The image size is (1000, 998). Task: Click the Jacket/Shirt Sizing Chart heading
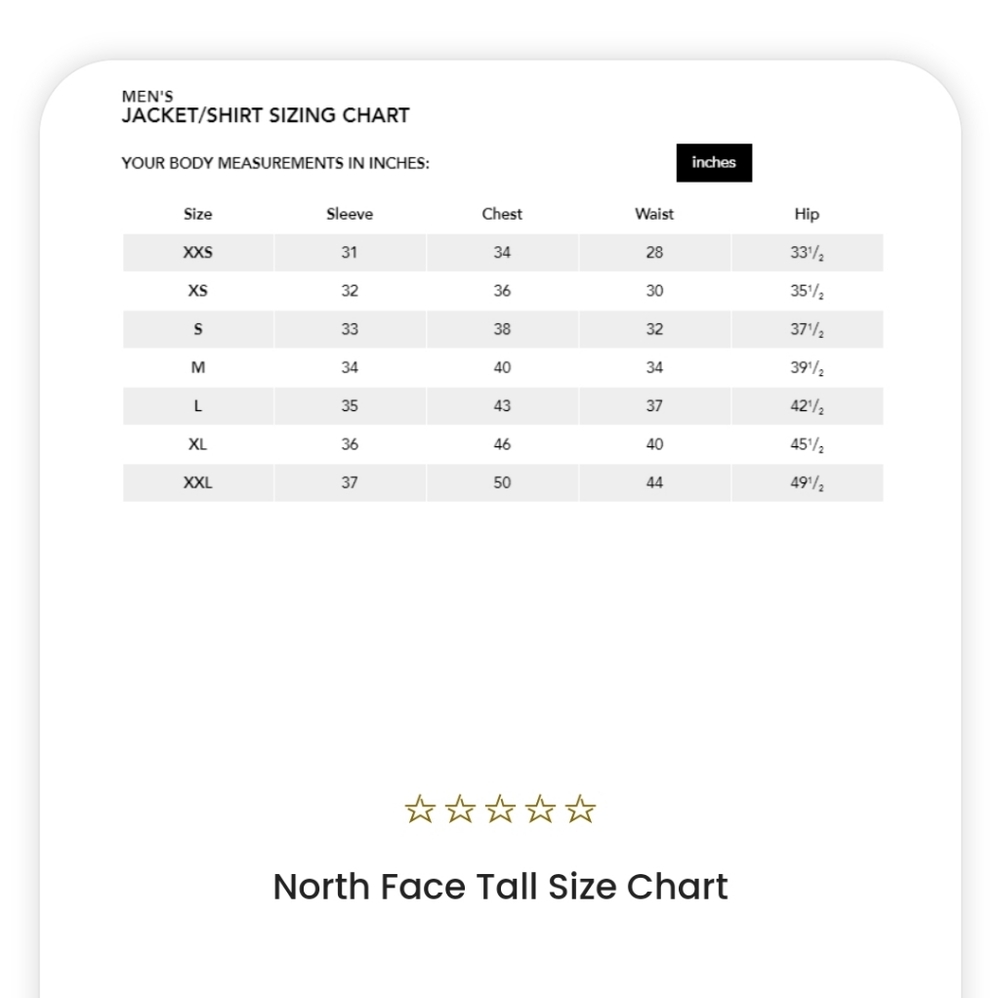tap(265, 115)
